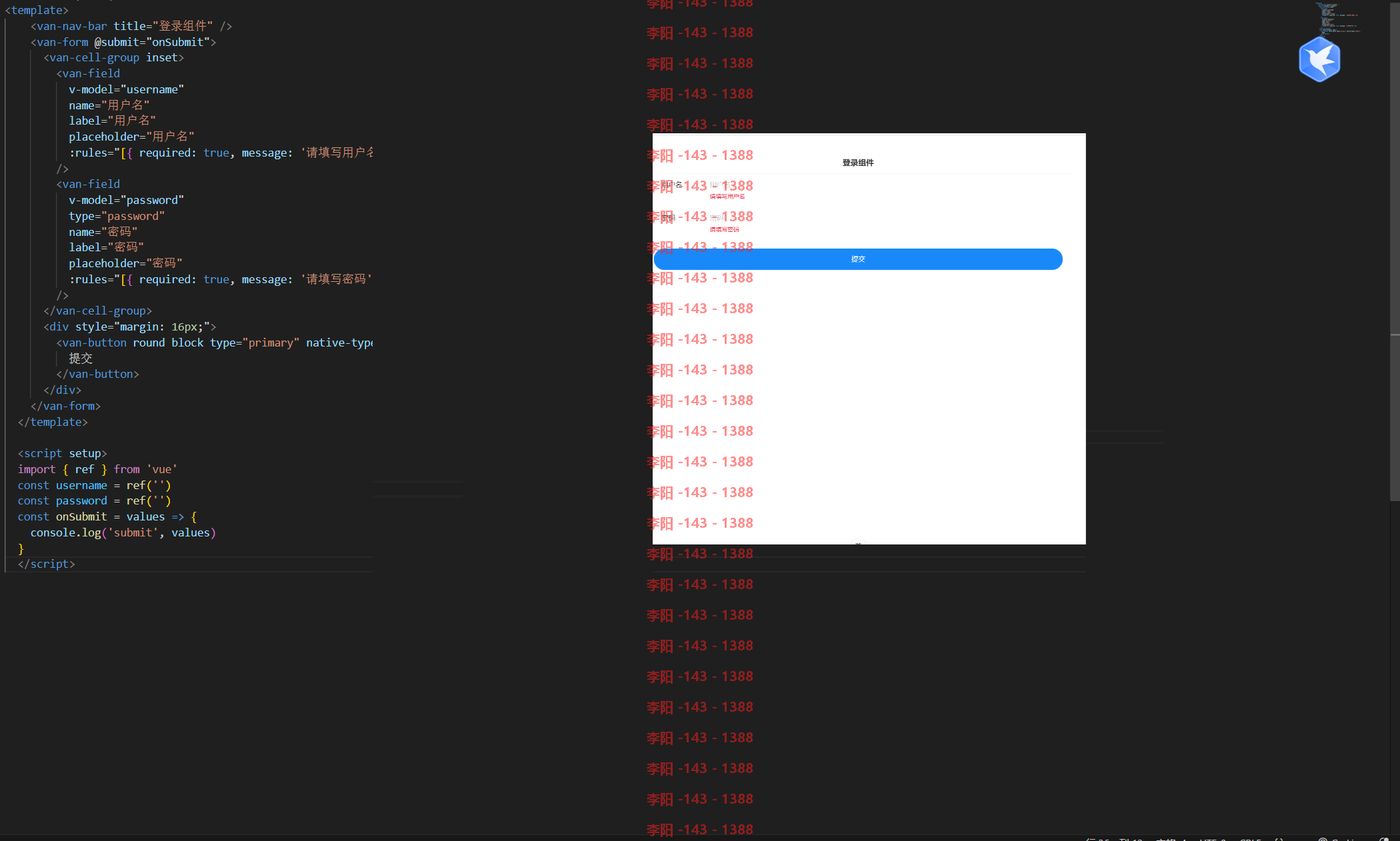The image size is (1400, 841).
Task: Click the van-nav-bar title line
Action: click(x=131, y=26)
